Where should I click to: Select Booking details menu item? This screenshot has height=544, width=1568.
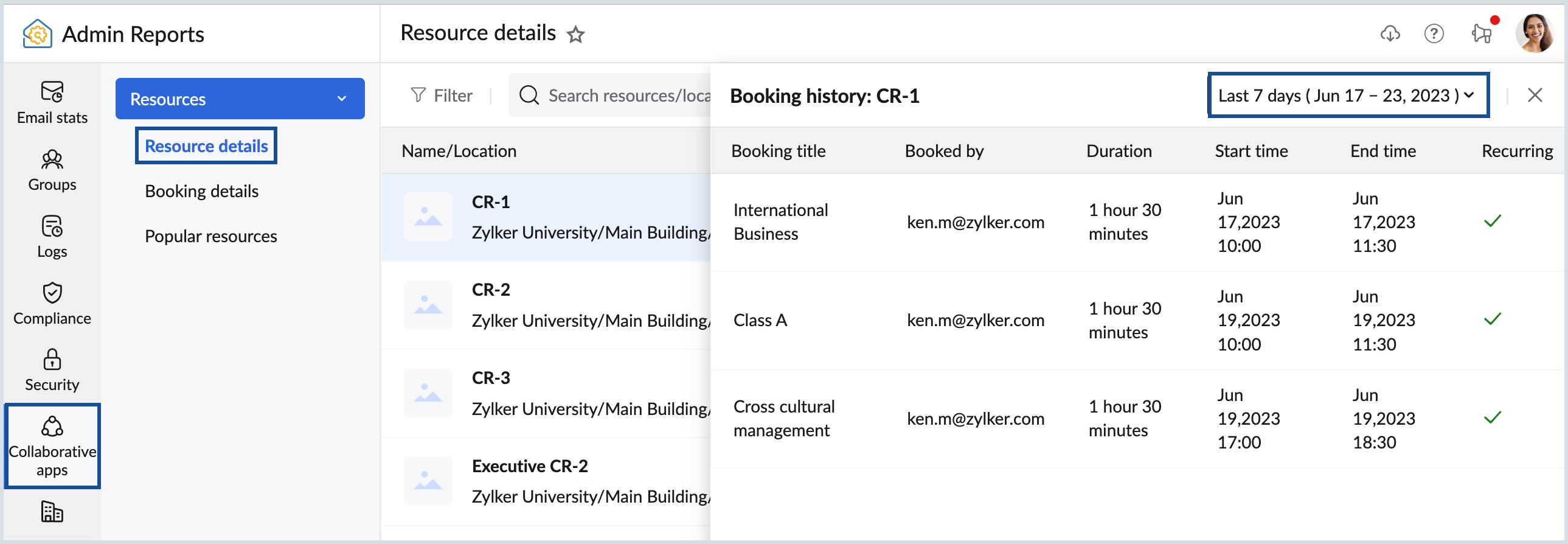tap(201, 191)
